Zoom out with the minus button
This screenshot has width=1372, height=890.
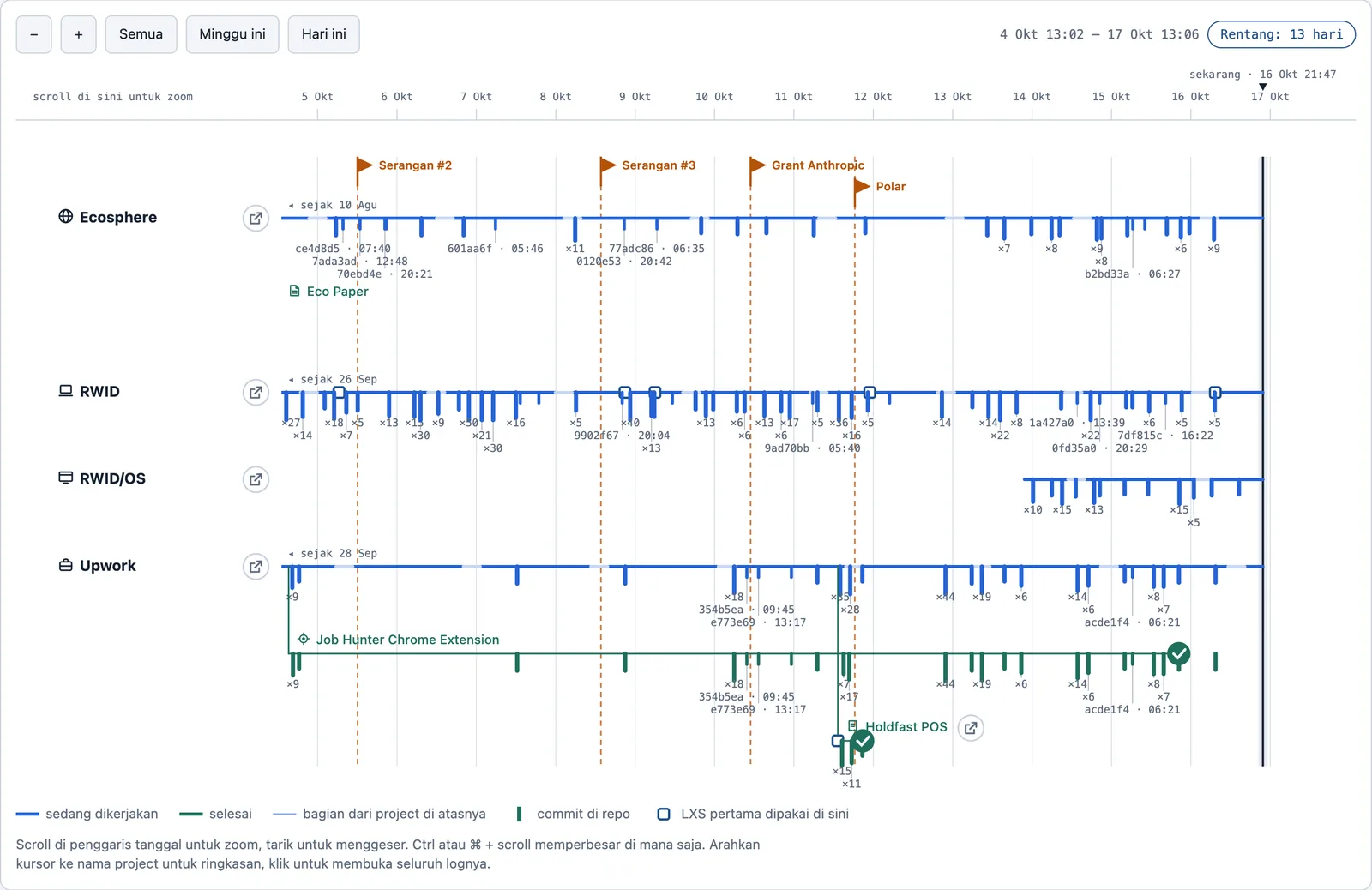(34, 34)
